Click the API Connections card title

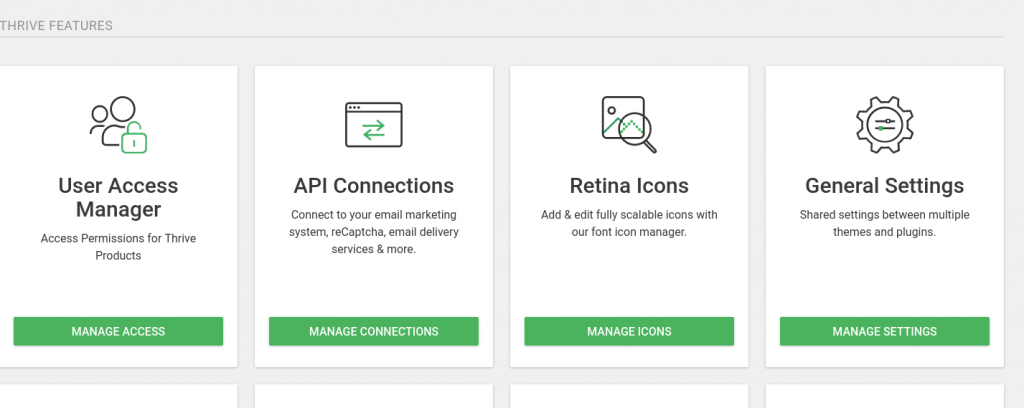pyautogui.click(x=374, y=185)
